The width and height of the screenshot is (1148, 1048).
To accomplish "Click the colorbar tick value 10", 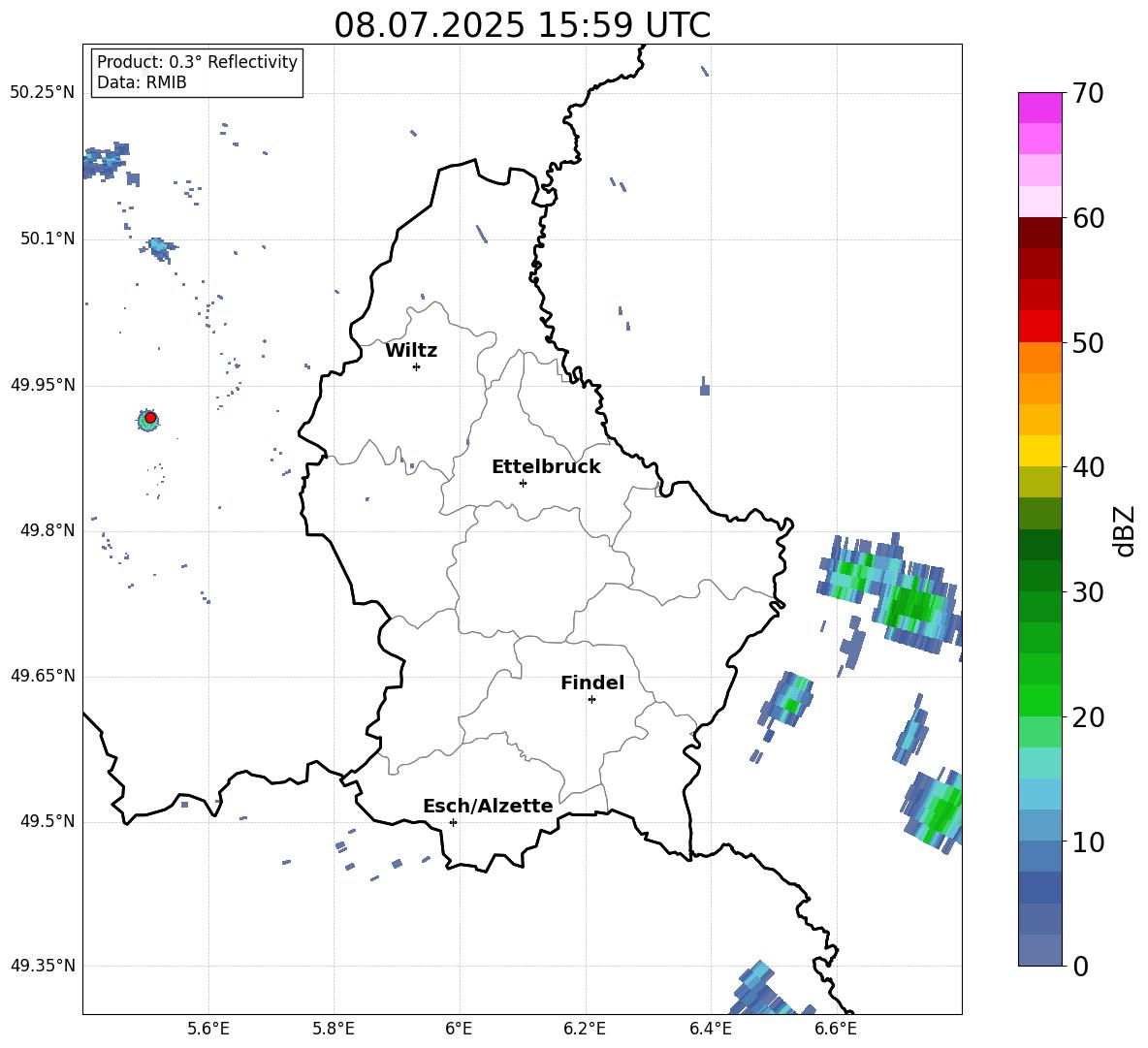I will pos(1088,842).
